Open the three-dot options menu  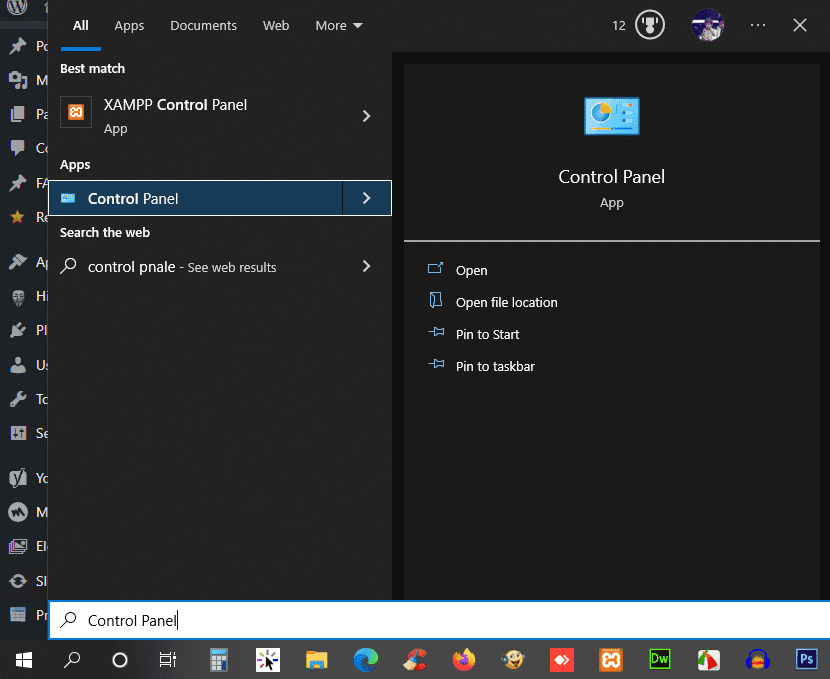pyautogui.click(x=758, y=25)
